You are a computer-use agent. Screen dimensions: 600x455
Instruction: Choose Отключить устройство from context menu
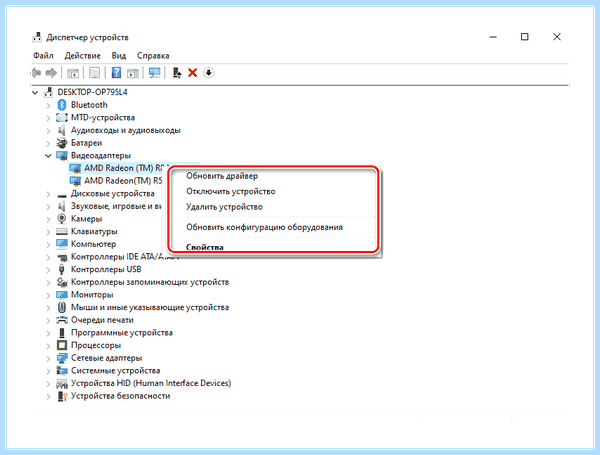coord(231,191)
